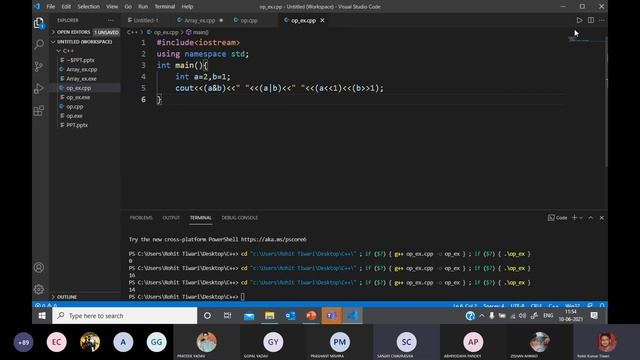Screen dimensions: 640x360
Task: Click the main() breadcrumb segment
Action: [x=197, y=32]
